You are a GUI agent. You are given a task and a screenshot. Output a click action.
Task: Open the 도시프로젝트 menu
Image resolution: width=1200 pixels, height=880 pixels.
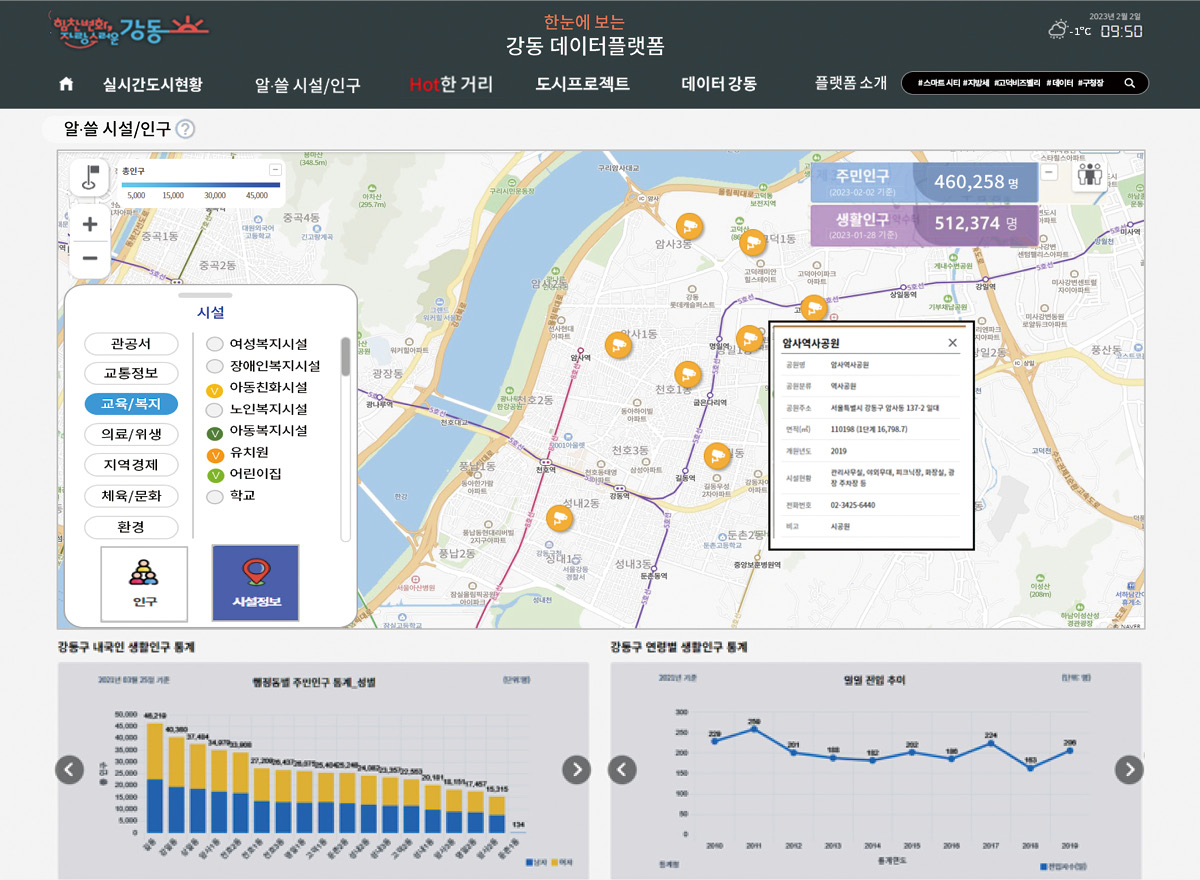[582, 84]
